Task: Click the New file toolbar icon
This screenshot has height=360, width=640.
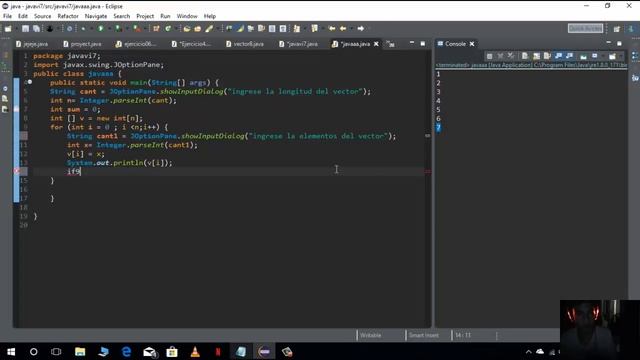Action: point(8,29)
